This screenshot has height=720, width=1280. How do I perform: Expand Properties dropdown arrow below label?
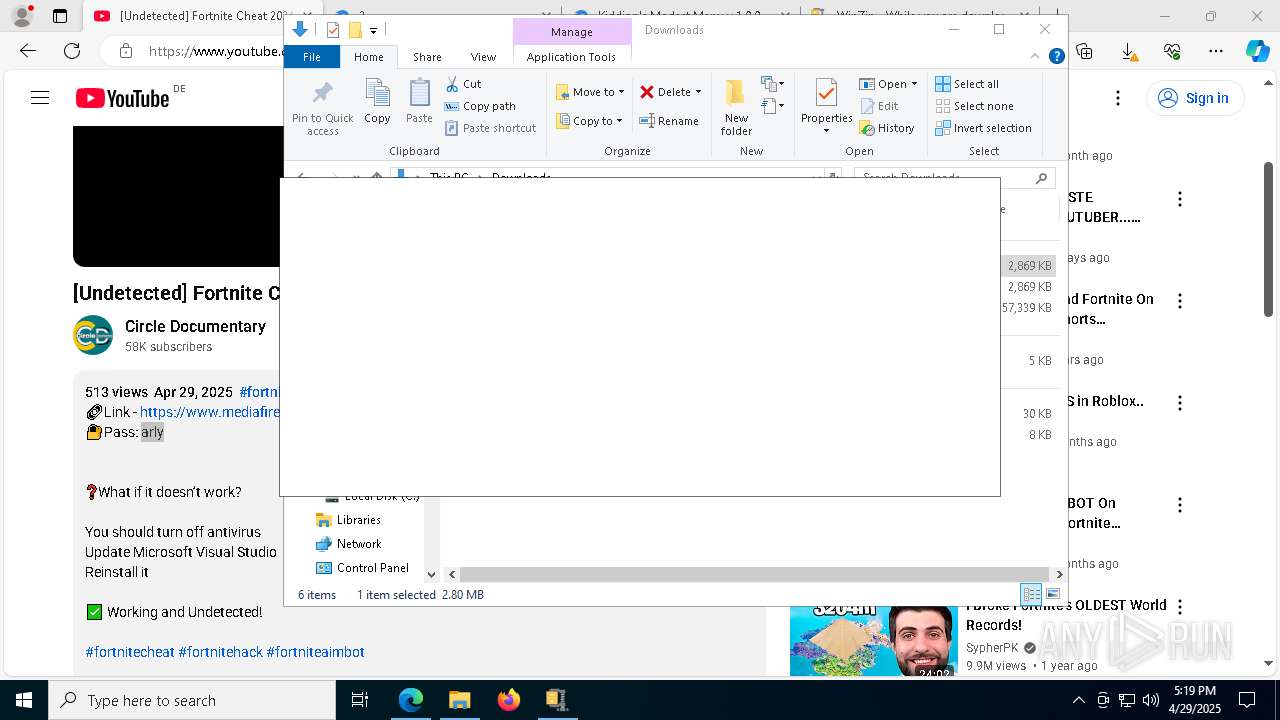826,131
